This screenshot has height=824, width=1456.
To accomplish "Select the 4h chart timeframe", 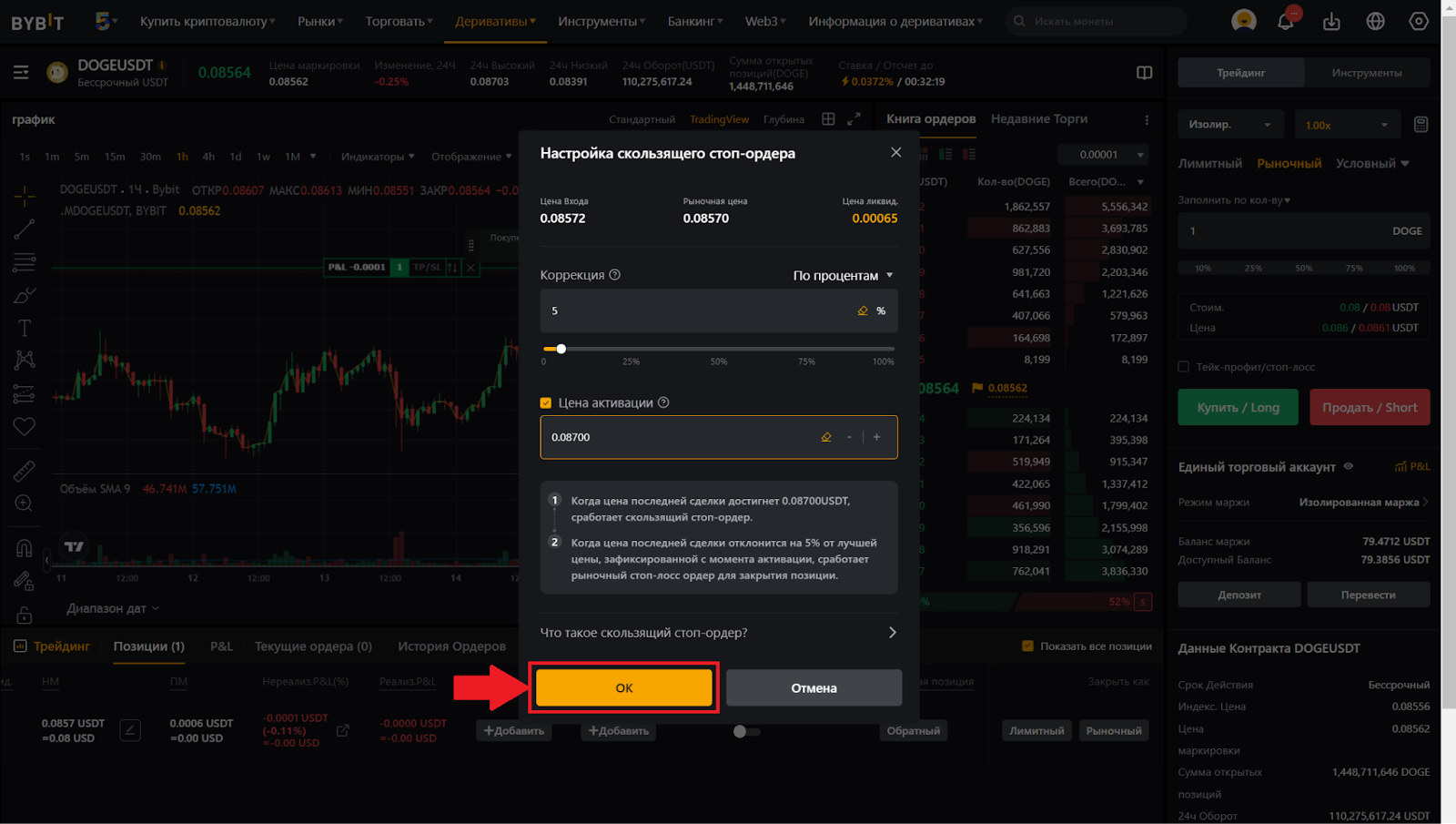I will coord(208,157).
